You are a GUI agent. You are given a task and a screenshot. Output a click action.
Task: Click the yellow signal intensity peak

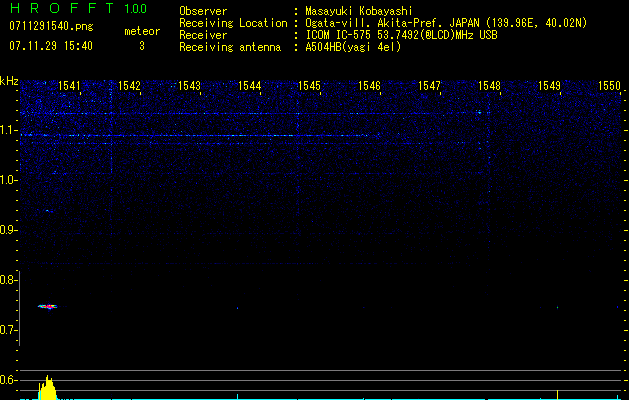tap(47, 388)
